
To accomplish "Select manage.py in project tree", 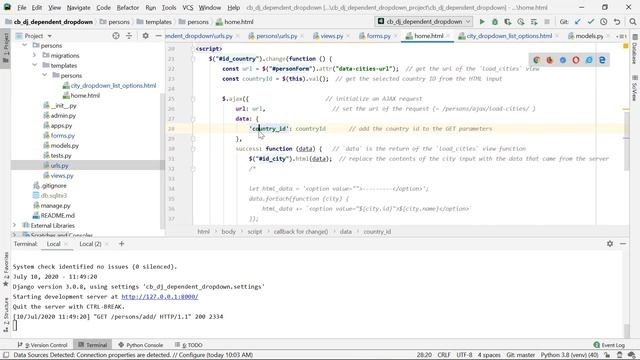I will click(x=55, y=205).
